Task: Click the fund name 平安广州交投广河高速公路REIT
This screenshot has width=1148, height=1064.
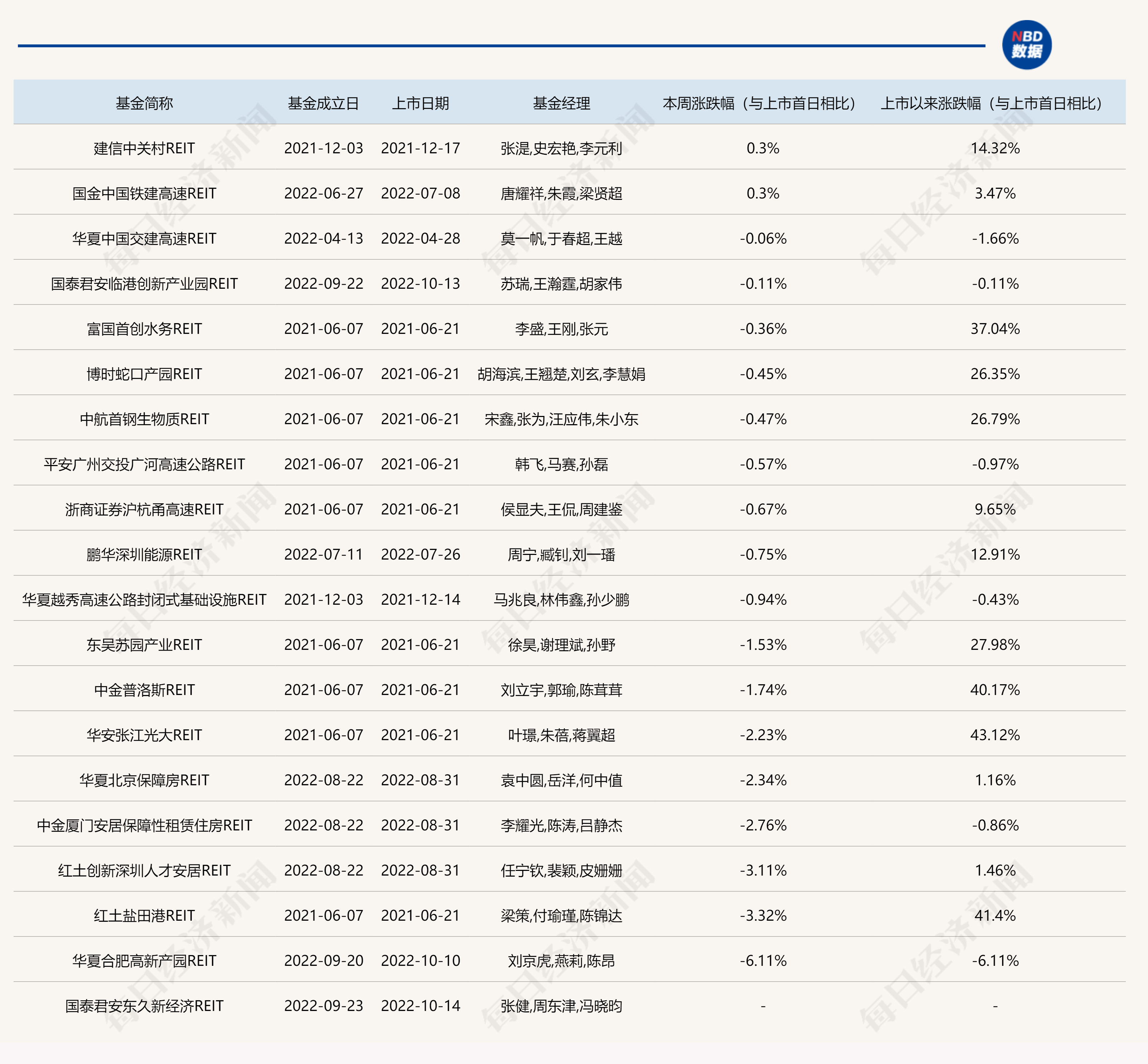Action: click(x=144, y=464)
